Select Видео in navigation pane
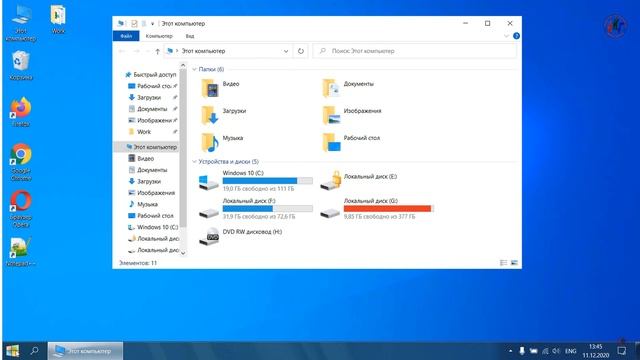This screenshot has height=360, width=640. (x=141, y=158)
